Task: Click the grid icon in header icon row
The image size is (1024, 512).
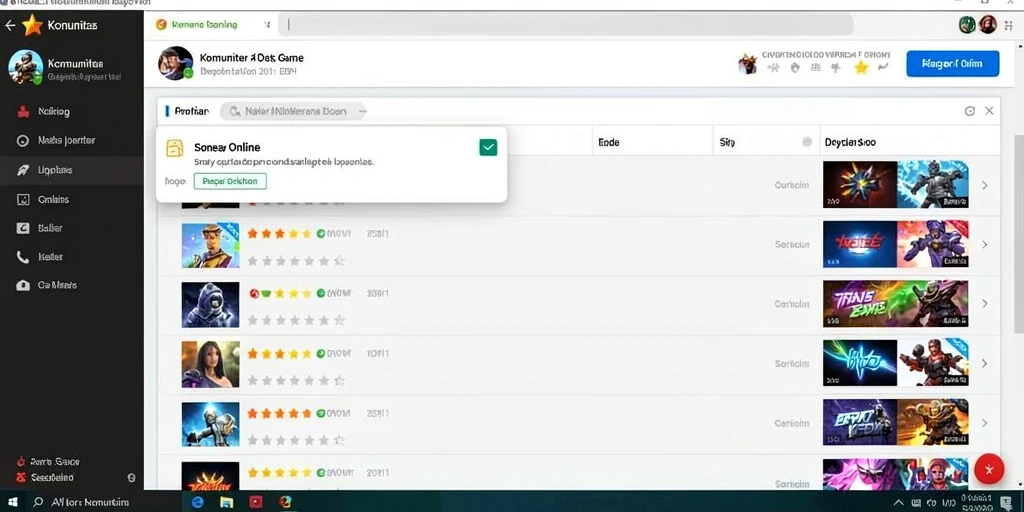Action: (816, 67)
